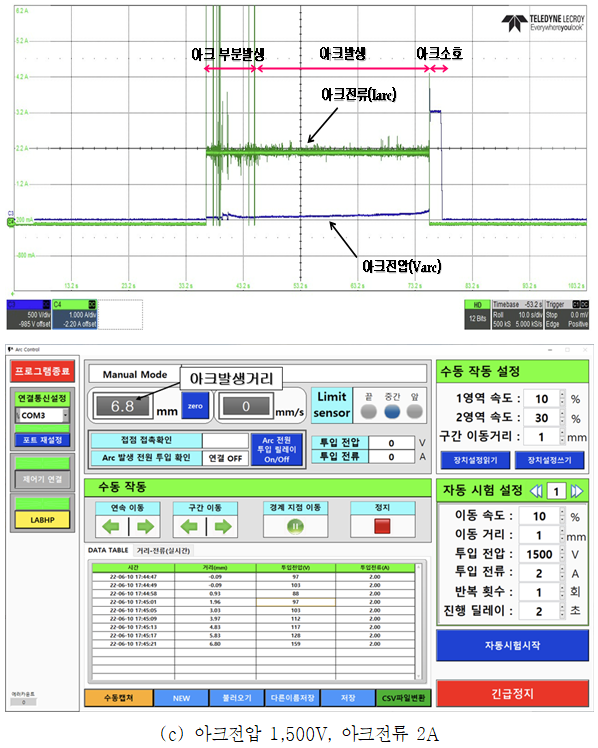Click the 진행 딜레이 stepper arrows
Screen dimensions: 598x748
point(562,611)
